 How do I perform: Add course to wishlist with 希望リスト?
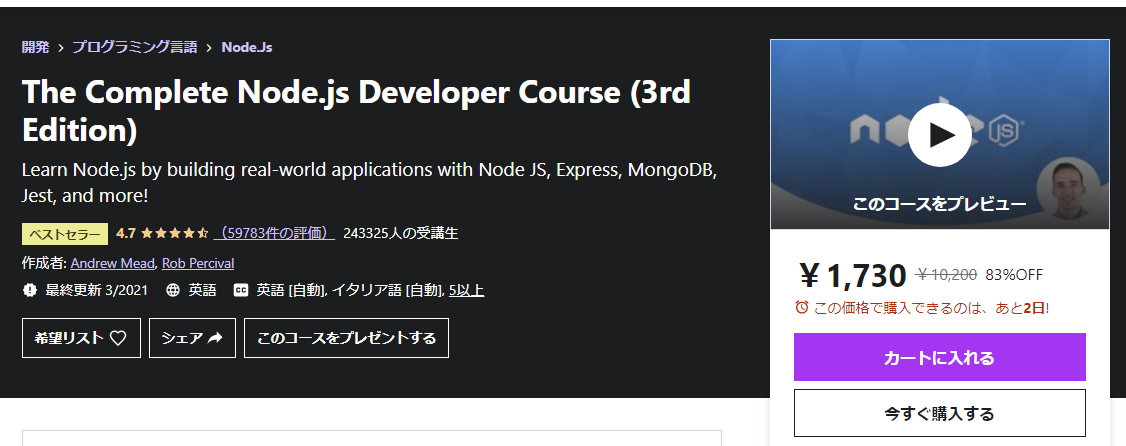[81, 338]
